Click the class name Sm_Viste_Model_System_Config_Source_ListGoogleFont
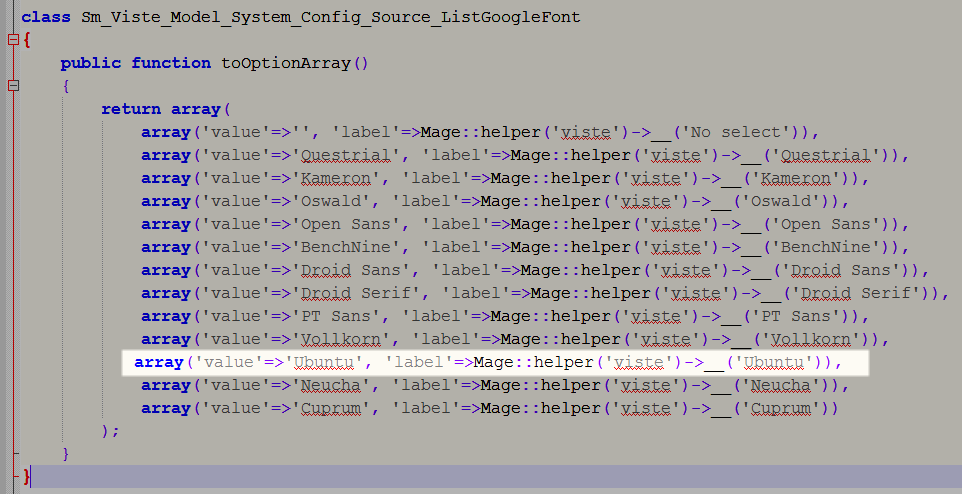The width and height of the screenshot is (962, 494). (331, 17)
